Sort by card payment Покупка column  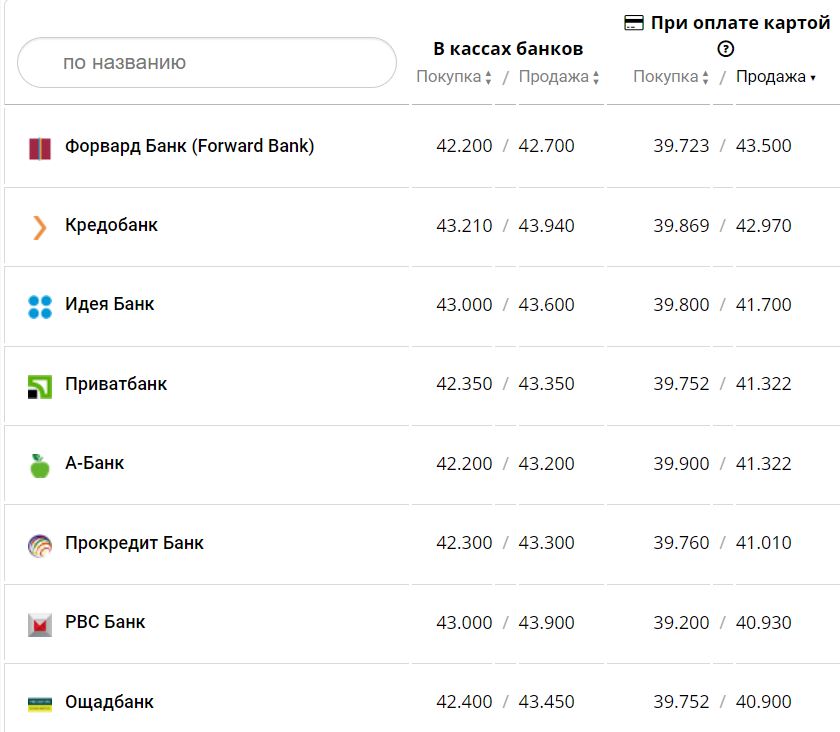click(x=671, y=77)
